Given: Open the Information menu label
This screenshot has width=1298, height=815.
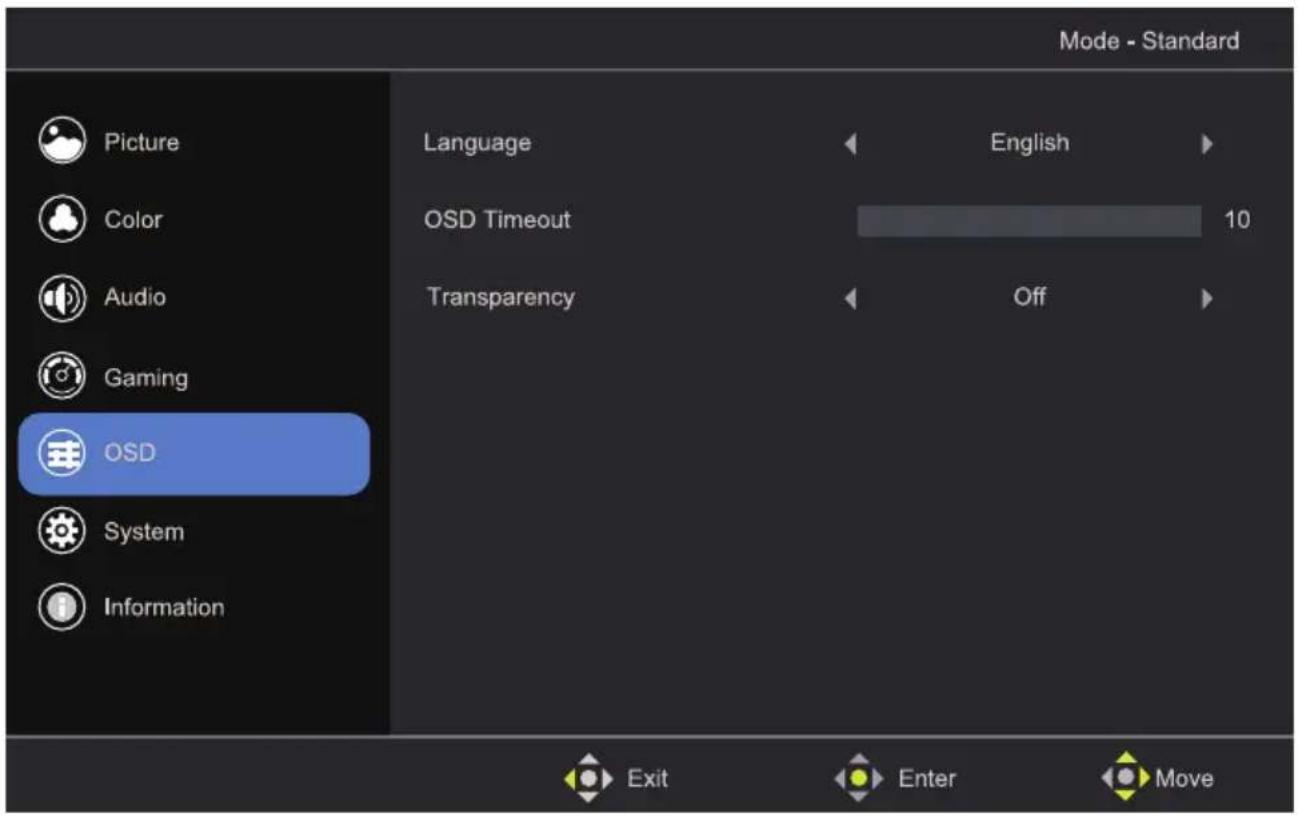Looking at the screenshot, I should tap(164, 607).
